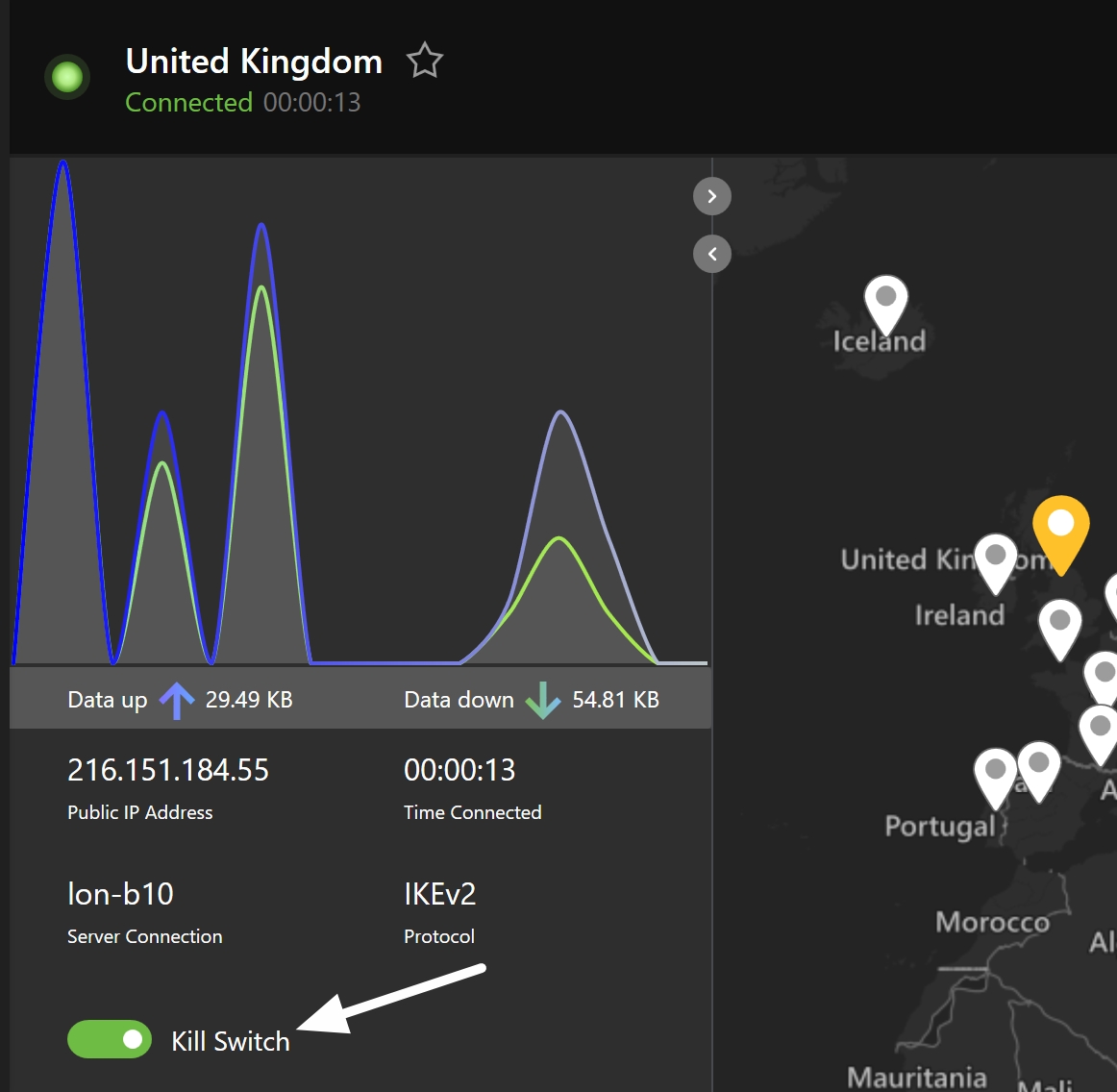
Task: Click the yellow selected United Kingdom pin
Action: coord(1060,529)
